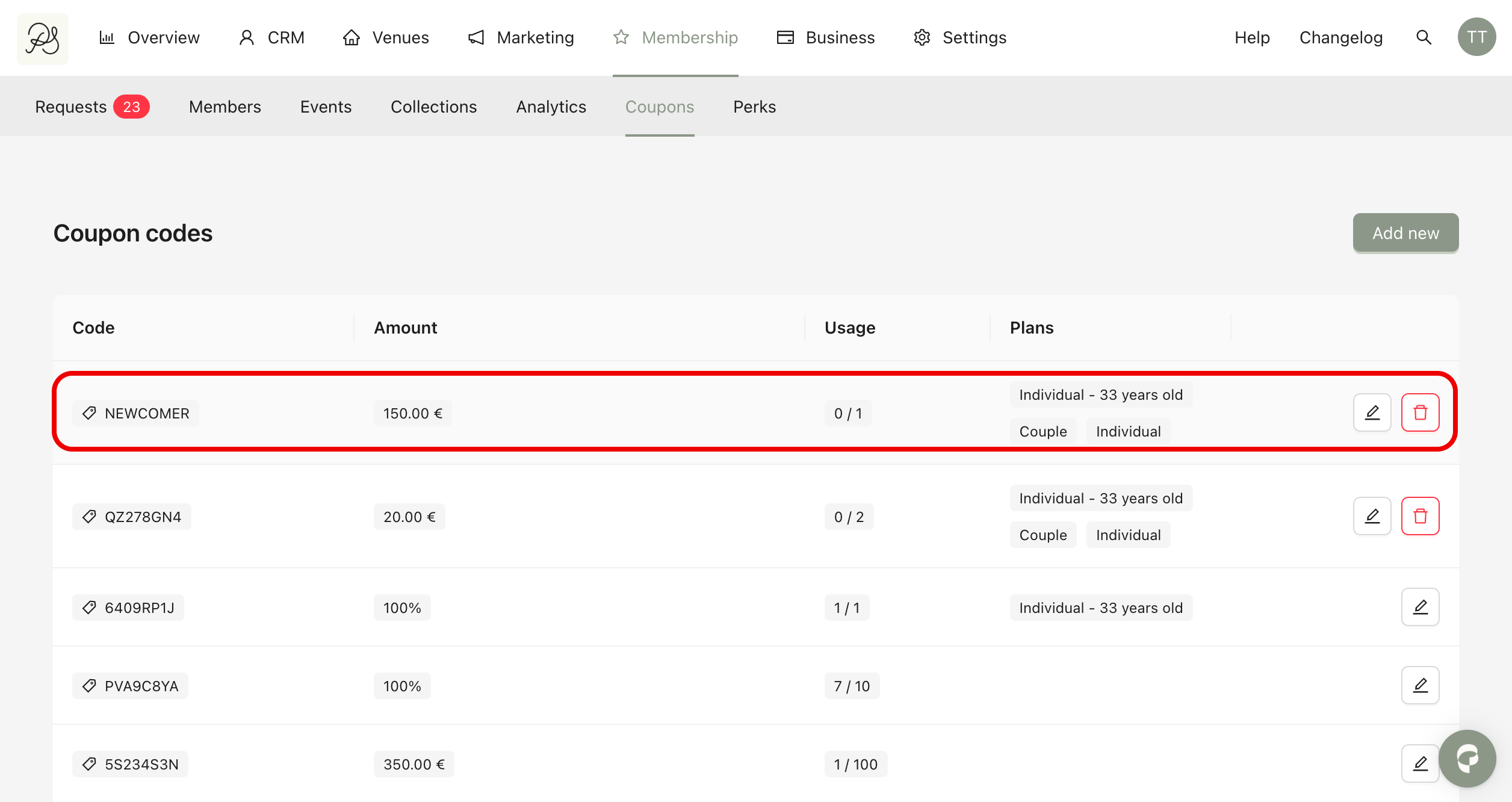This screenshot has height=802, width=1512.
Task: Click Add new coupon button
Action: [1405, 233]
